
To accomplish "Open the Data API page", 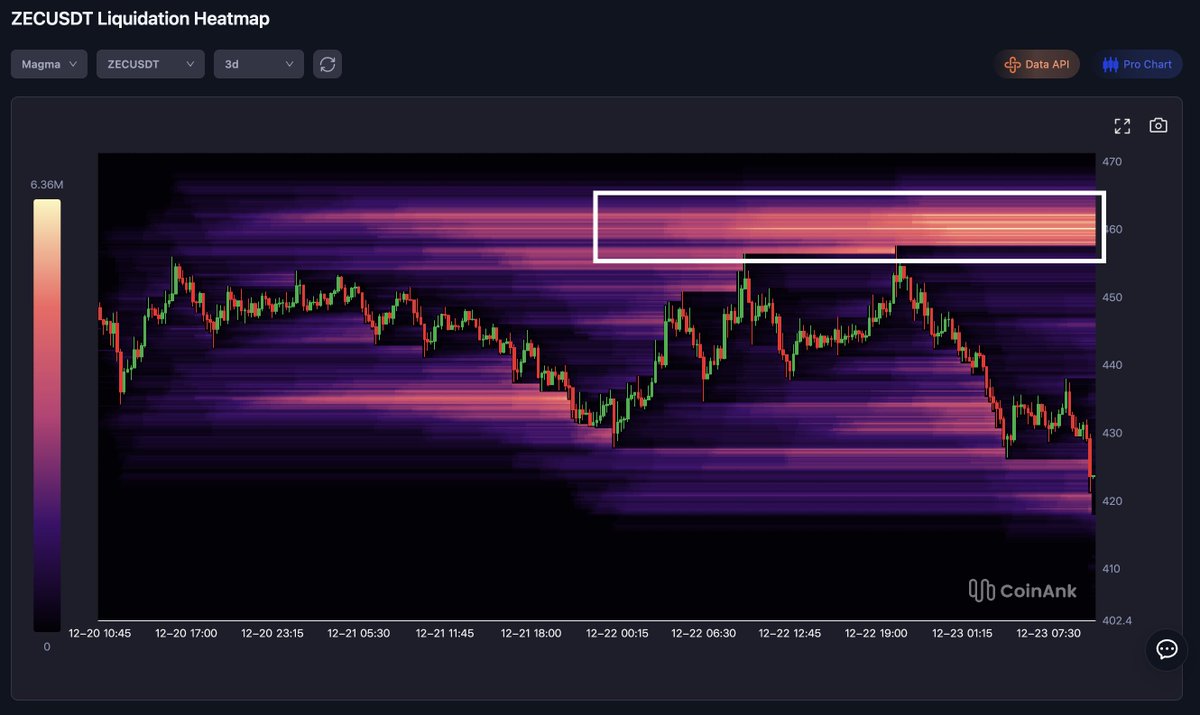I will (x=1037, y=63).
